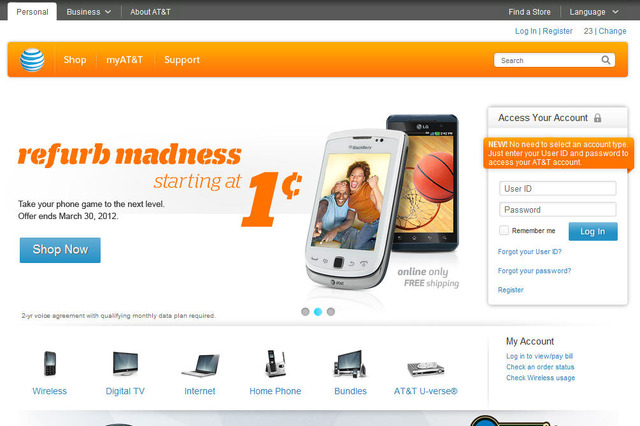This screenshot has height=426, width=640.
Task: Click the top Log In link
Action: coord(526,31)
